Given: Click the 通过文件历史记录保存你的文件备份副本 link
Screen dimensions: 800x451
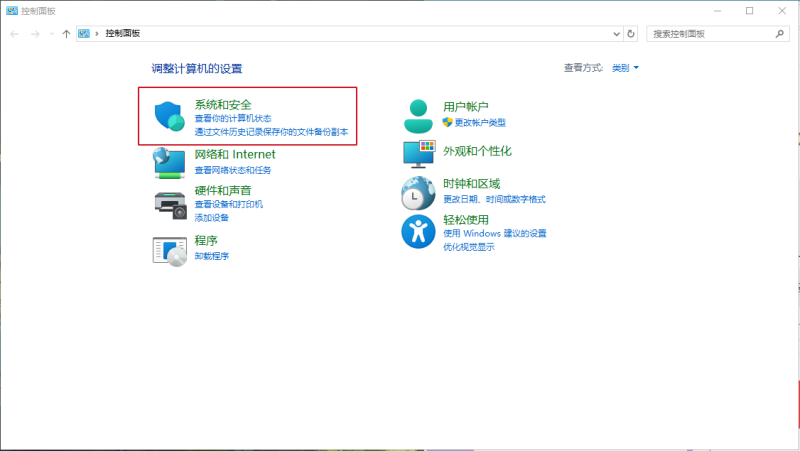Looking at the screenshot, I should pos(271,132).
